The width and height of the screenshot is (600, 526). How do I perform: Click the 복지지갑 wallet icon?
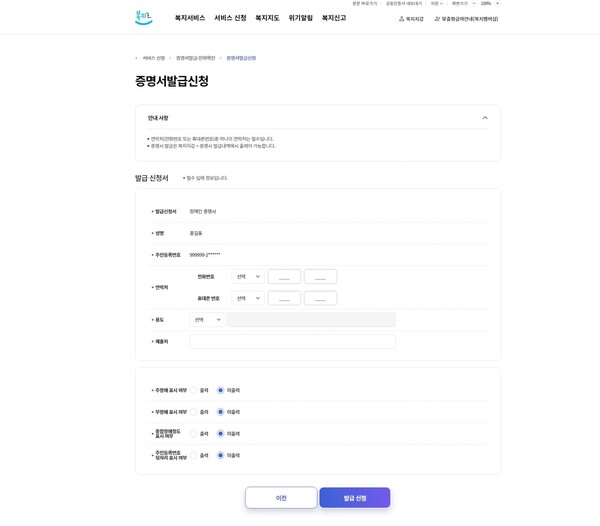(402, 19)
